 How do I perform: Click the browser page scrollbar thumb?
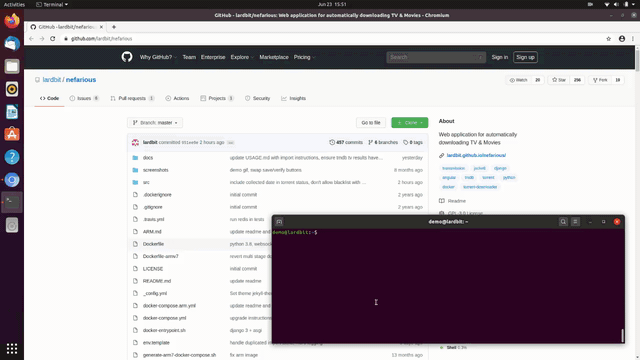point(637,60)
